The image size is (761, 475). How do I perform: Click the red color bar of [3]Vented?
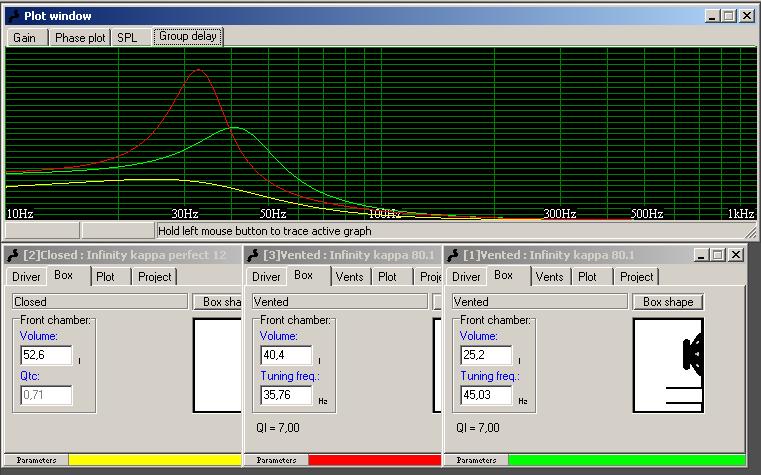[375, 460]
